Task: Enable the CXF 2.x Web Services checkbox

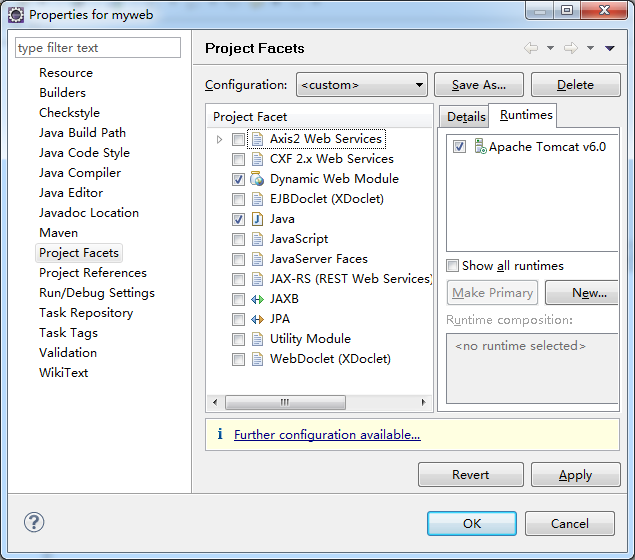Action: [x=238, y=160]
